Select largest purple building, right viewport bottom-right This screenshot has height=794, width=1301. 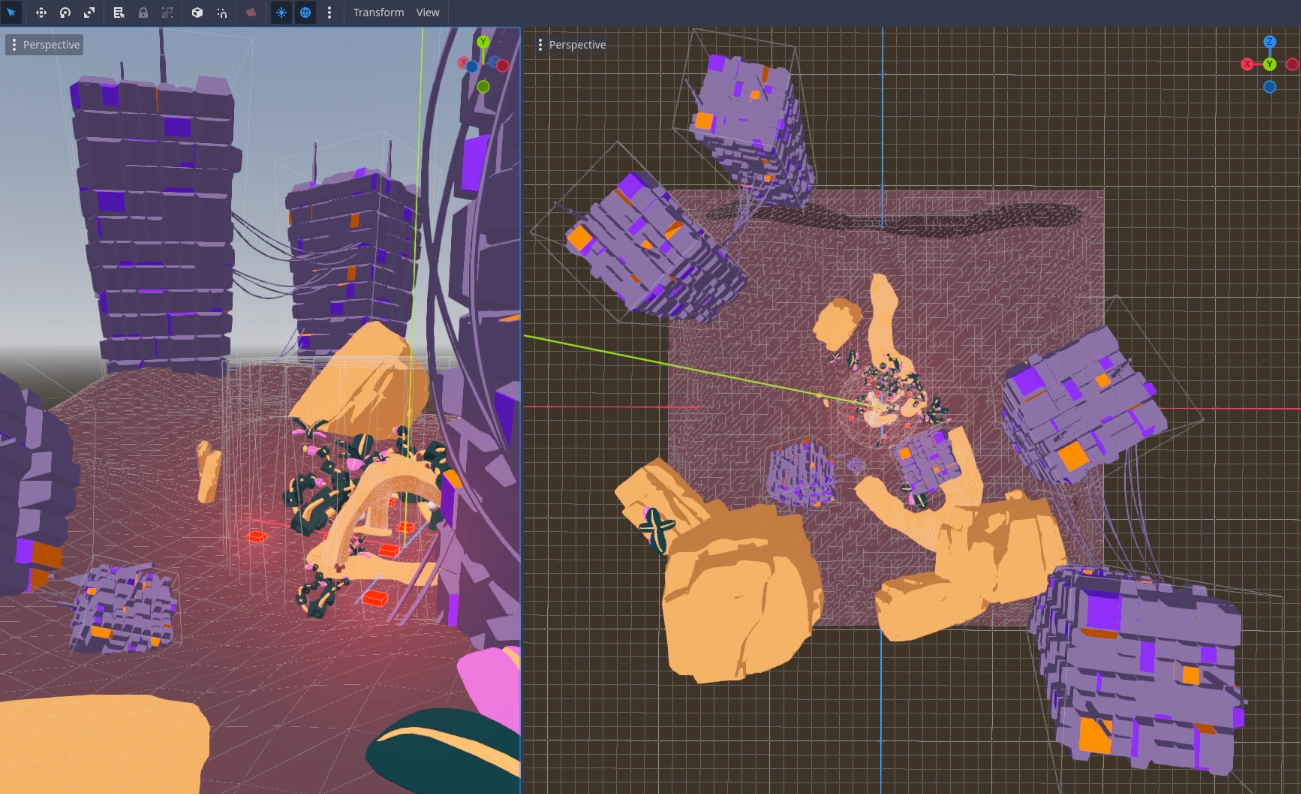1140,670
